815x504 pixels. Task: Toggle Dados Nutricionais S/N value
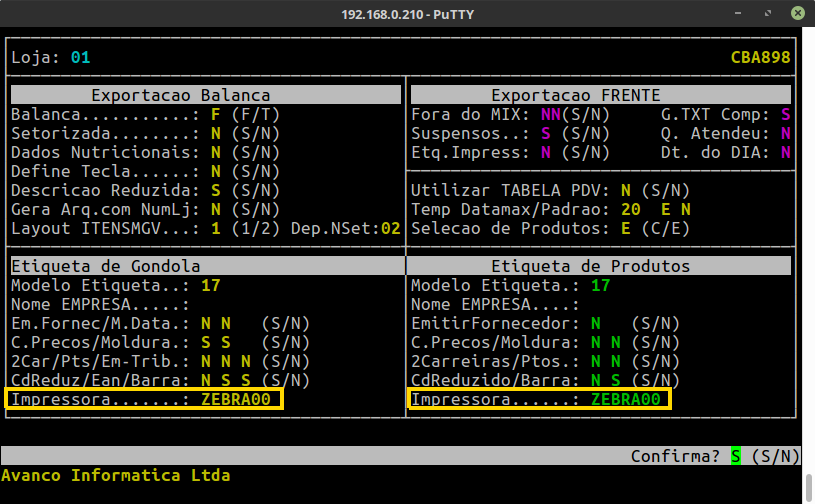[x=215, y=153]
